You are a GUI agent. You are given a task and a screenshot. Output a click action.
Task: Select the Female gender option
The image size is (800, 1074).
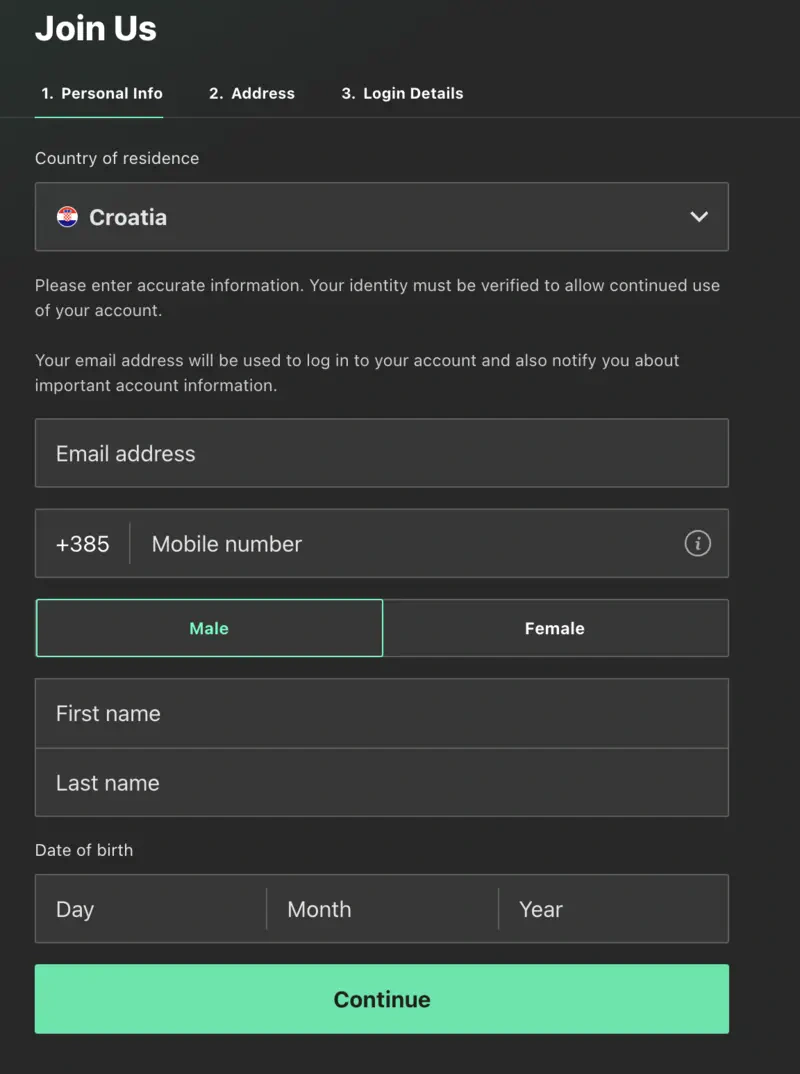coord(555,628)
